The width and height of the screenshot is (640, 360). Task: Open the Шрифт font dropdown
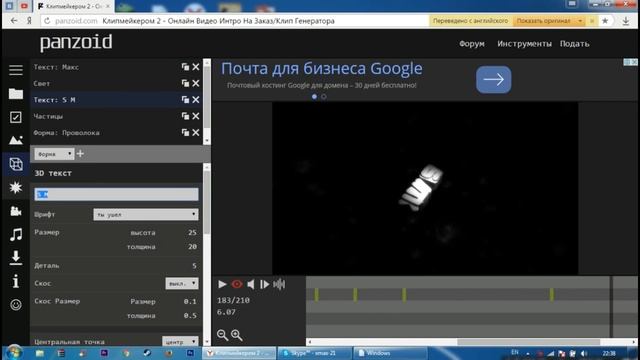click(x=146, y=214)
